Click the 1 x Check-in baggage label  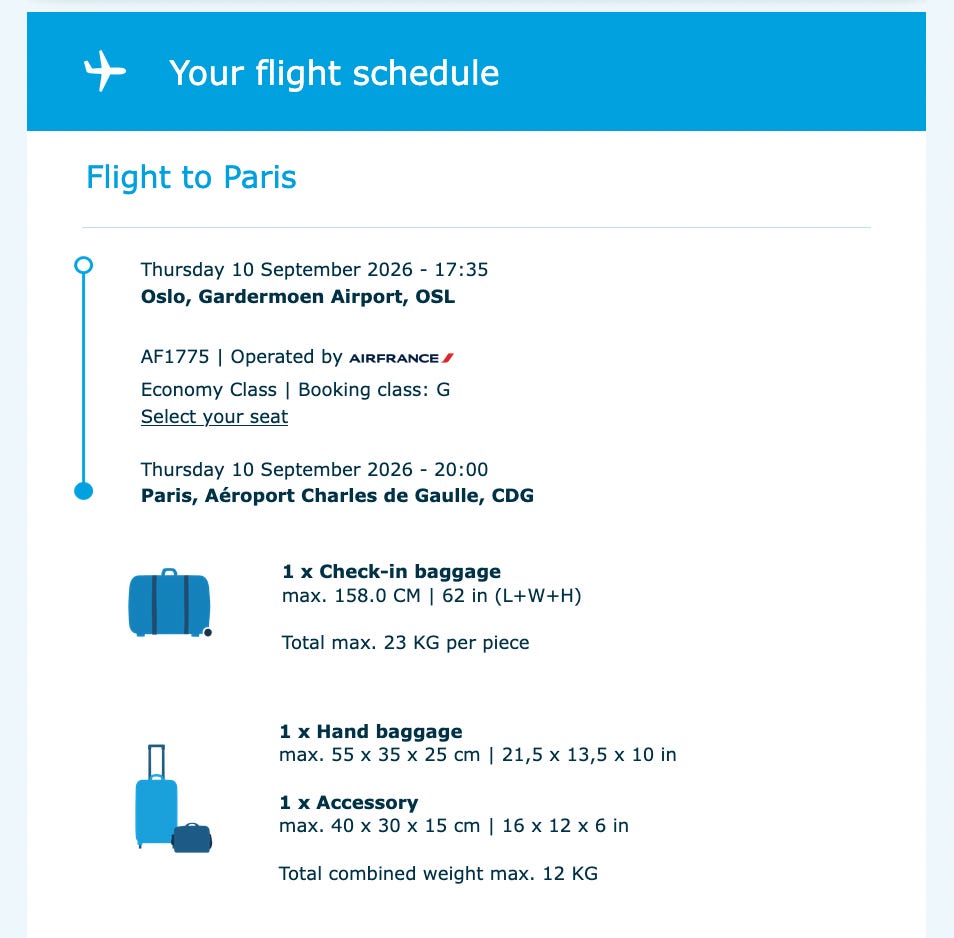(391, 572)
